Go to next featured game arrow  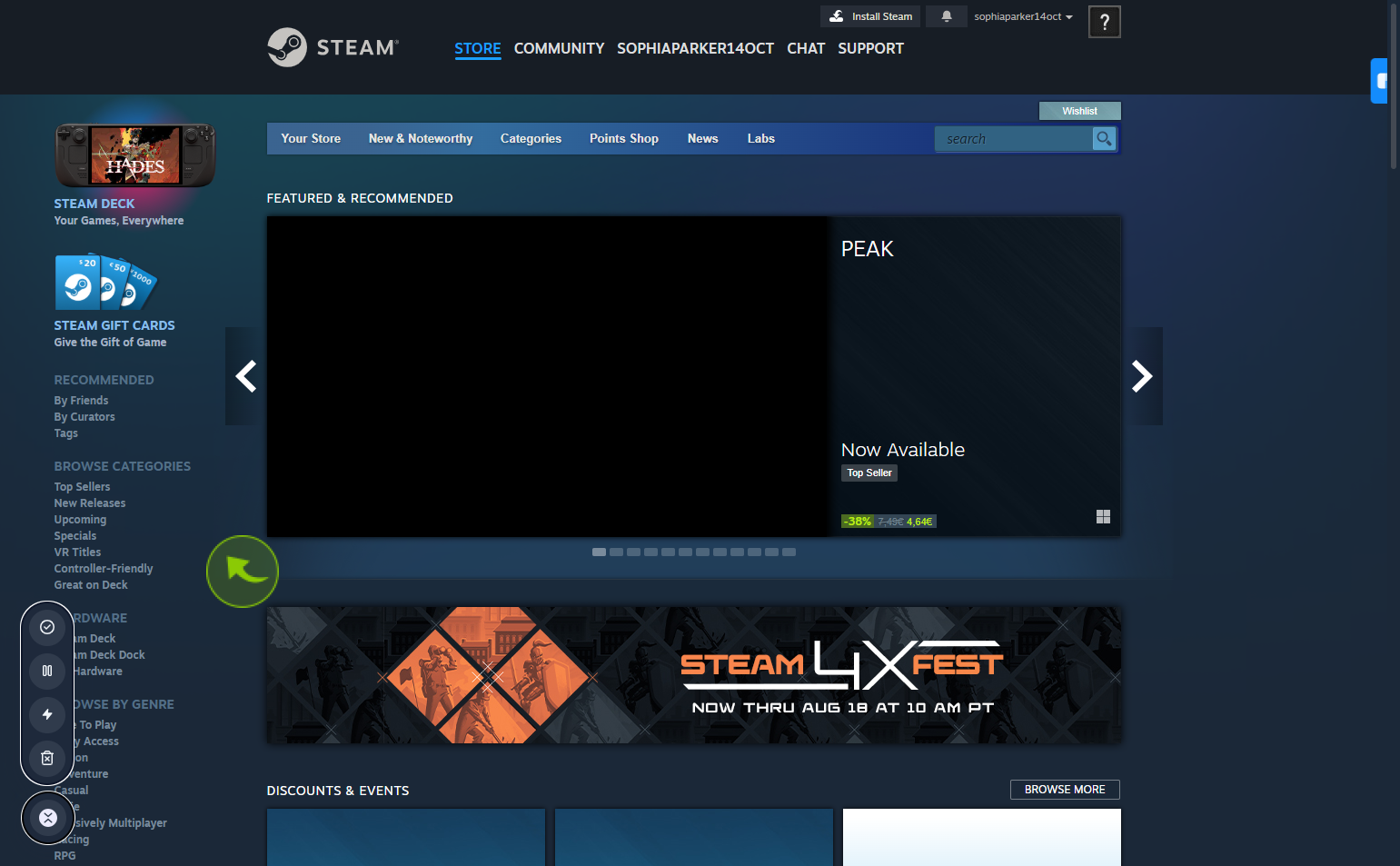(x=1142, y=376)
